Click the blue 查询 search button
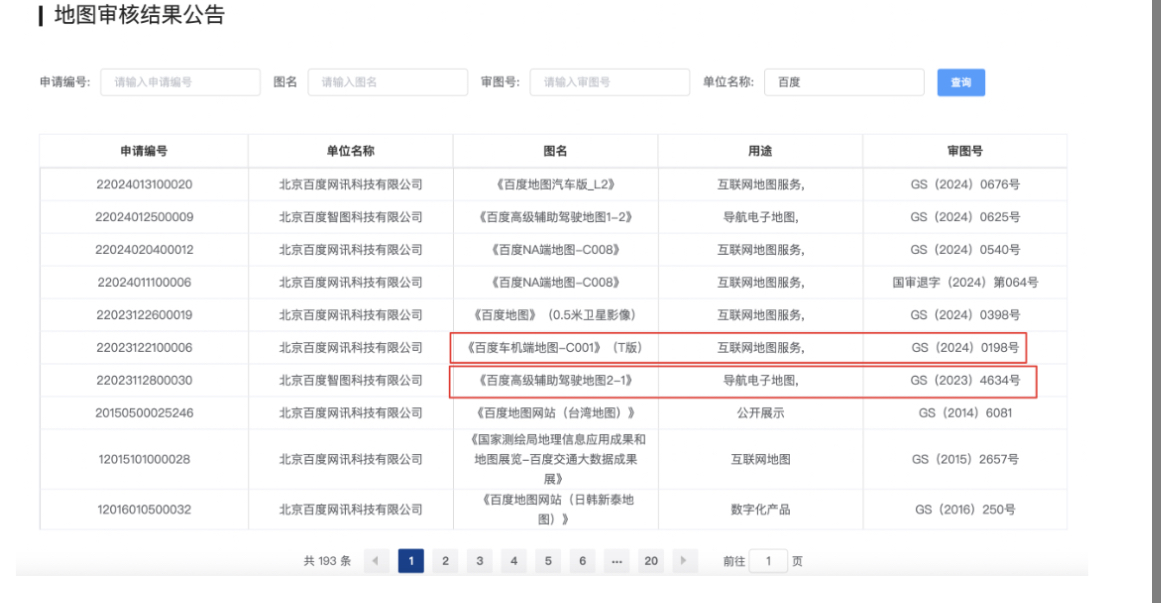 point(960,83)
